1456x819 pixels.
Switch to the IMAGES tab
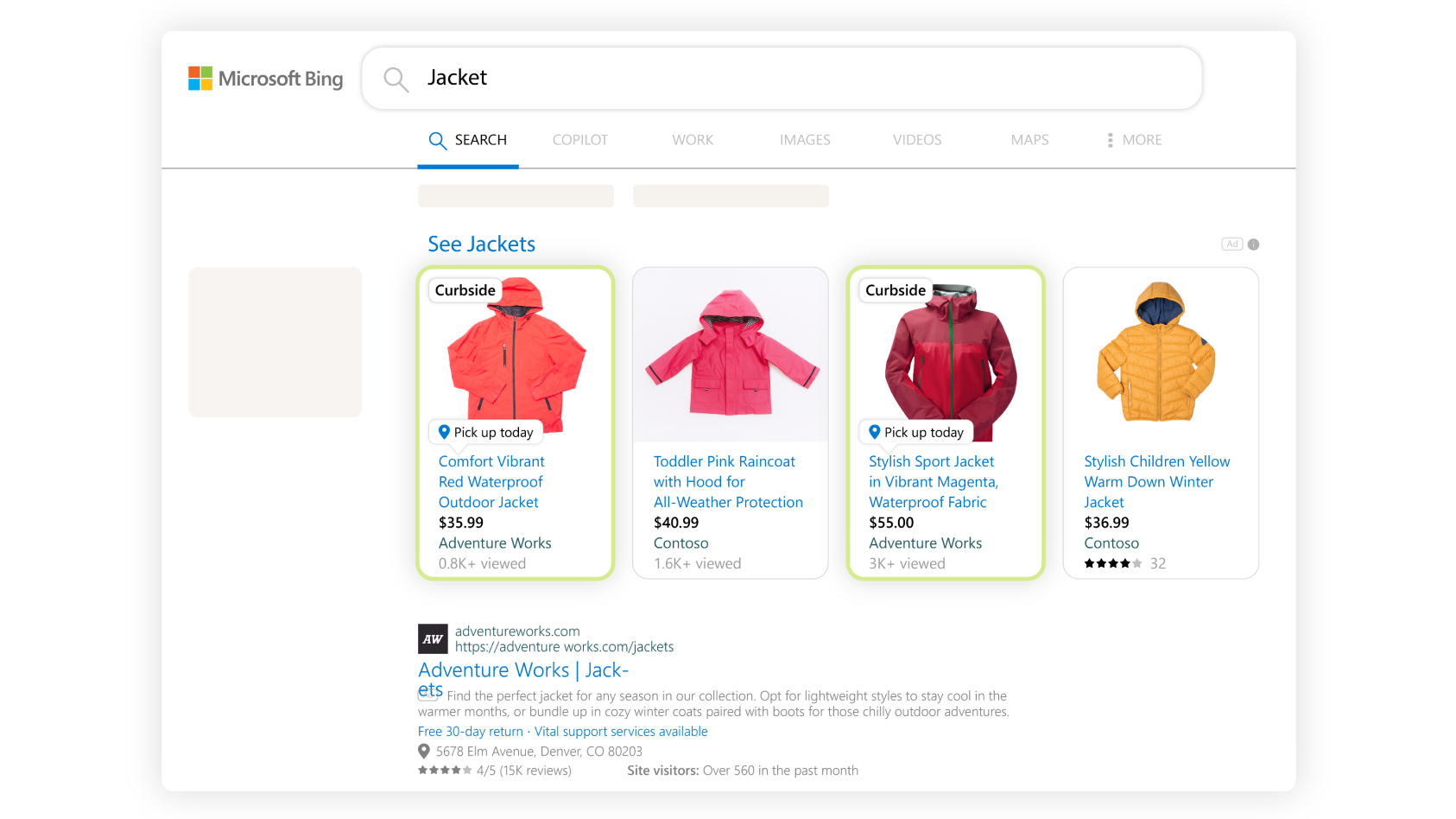coord(804,140)
